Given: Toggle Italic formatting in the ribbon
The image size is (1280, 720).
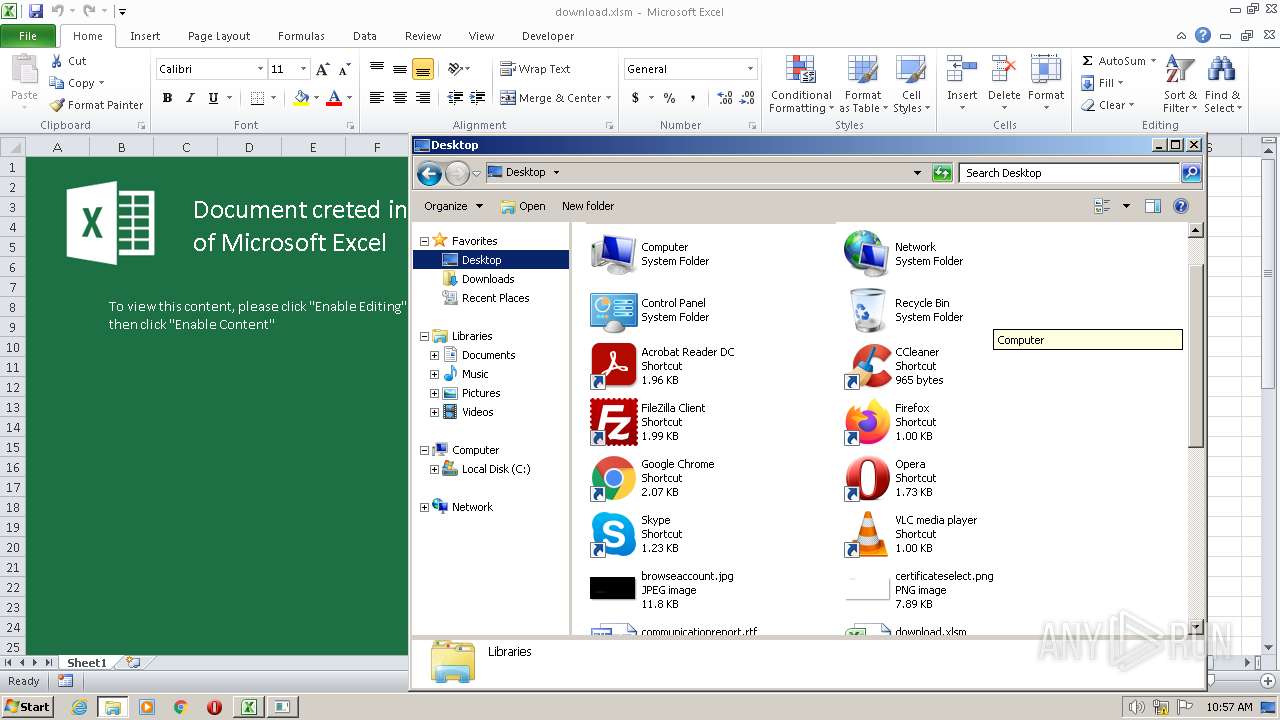Looking at the screenshot, I should pos(190,98).
